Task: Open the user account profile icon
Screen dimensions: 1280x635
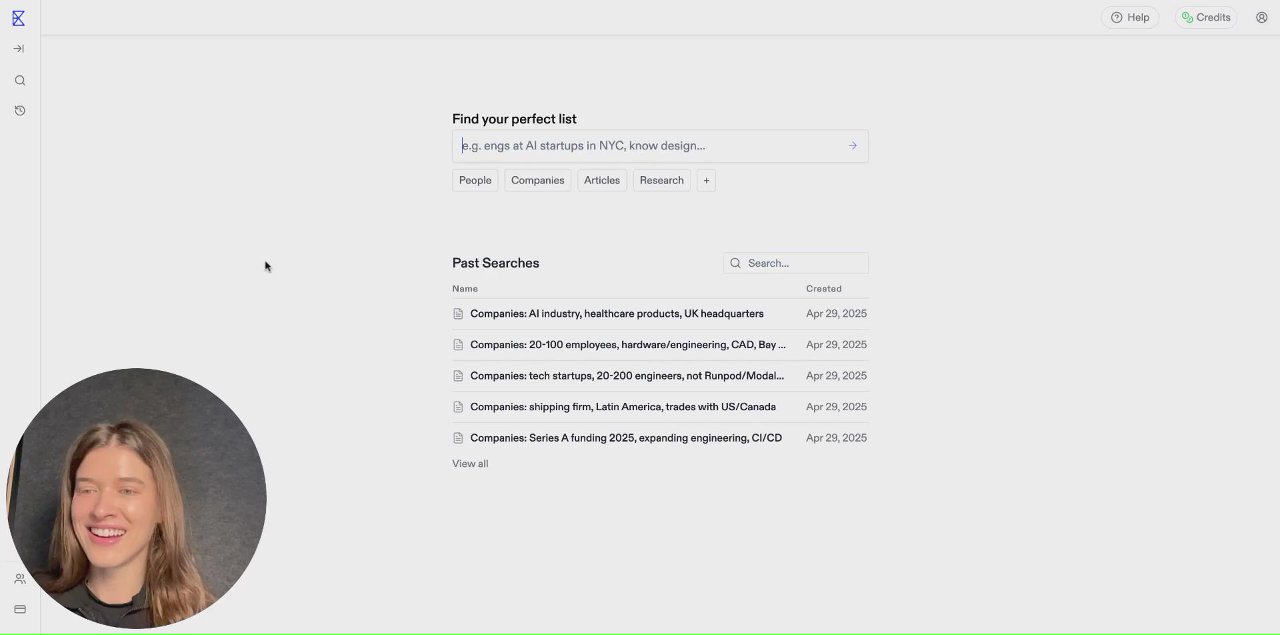Action: pos(1261,17)
